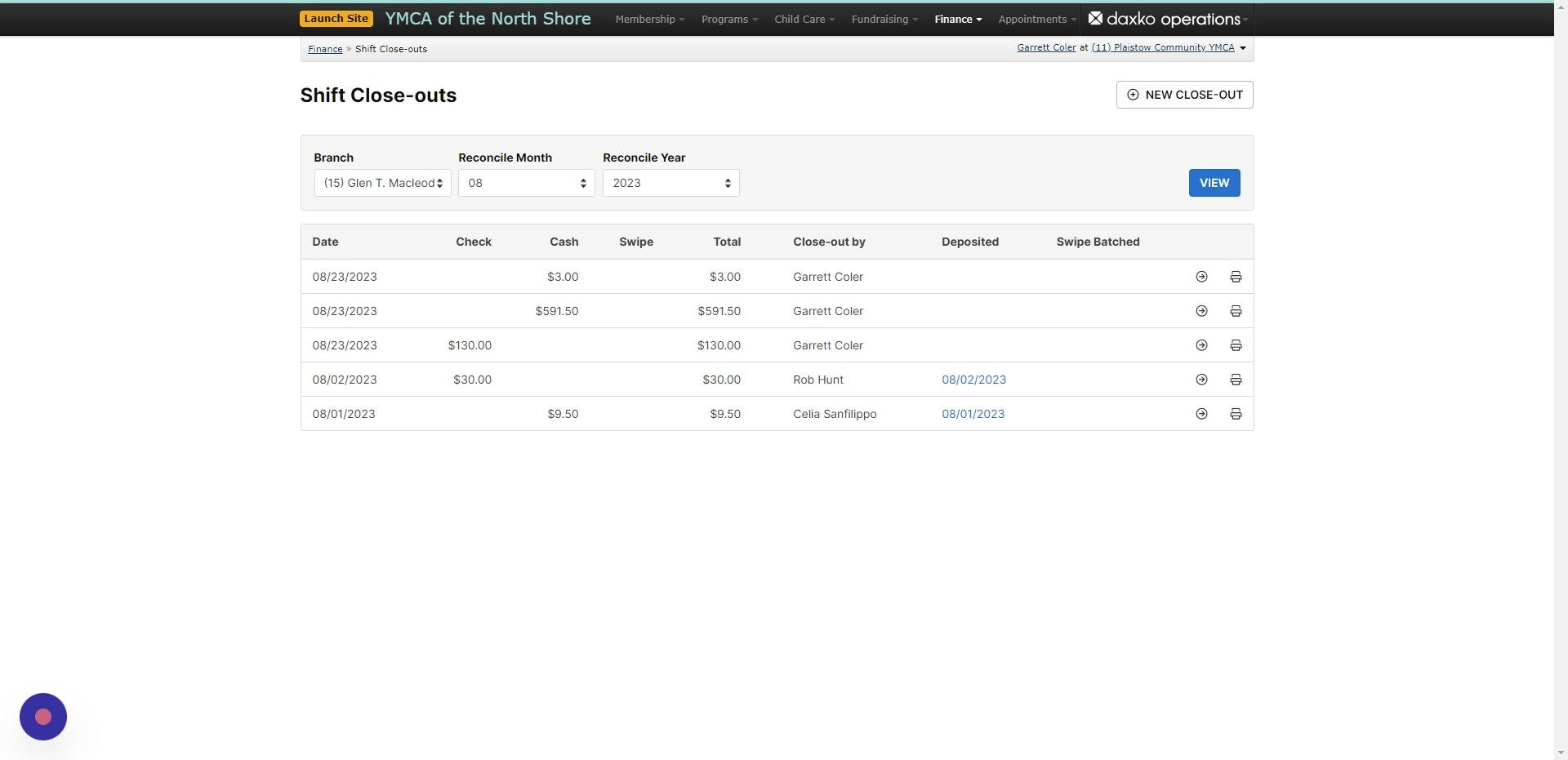Click the Shift Close-outs page heading

point(378,96)
